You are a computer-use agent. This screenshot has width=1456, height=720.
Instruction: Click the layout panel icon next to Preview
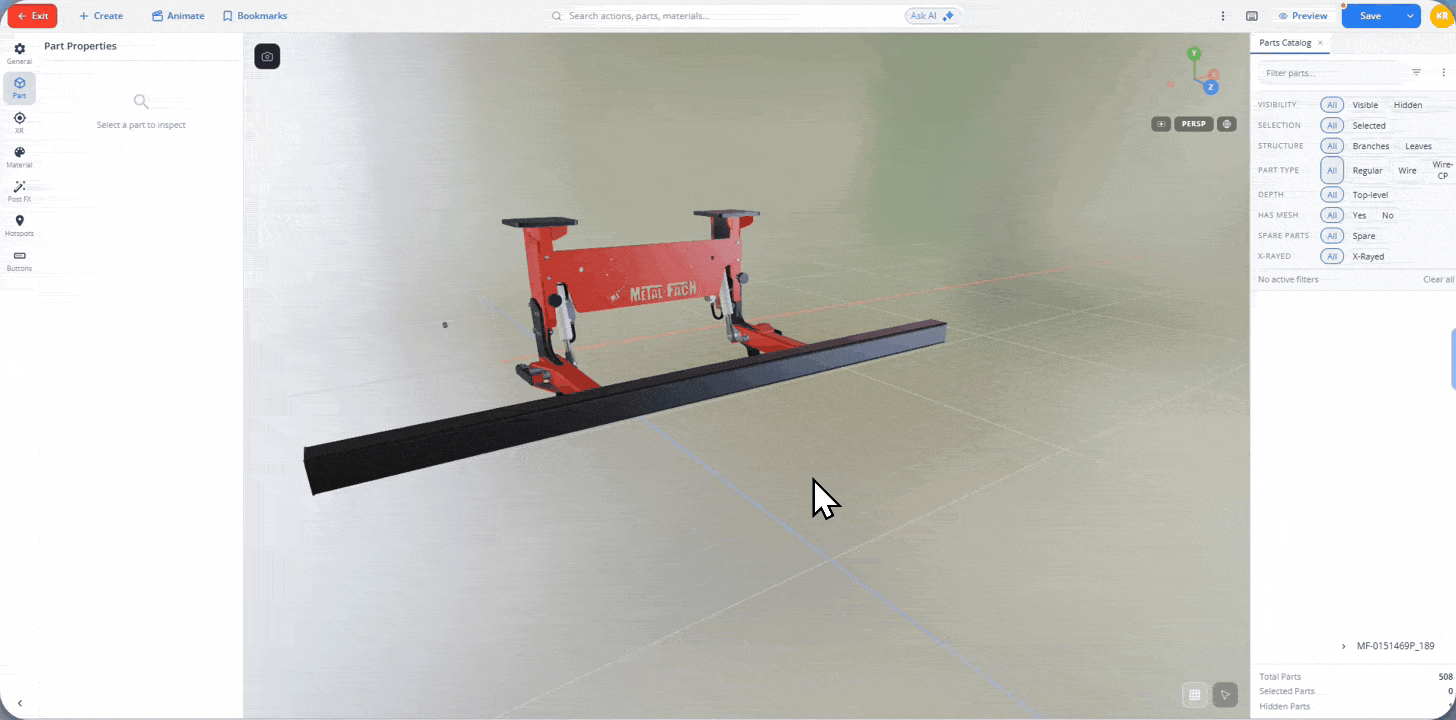pos(1252,16)
